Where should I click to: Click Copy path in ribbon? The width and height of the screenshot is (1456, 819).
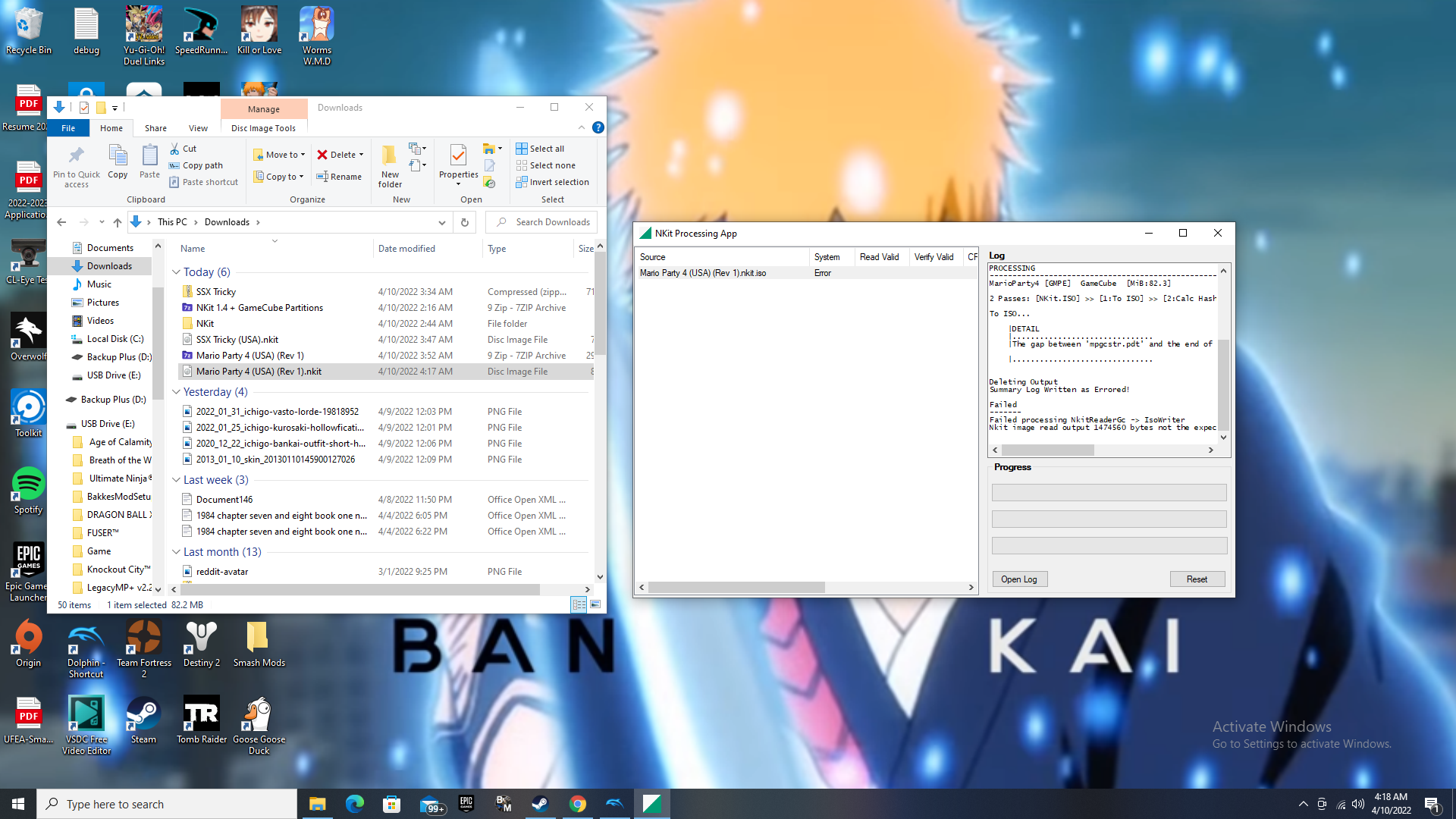(x=196, y=165)
